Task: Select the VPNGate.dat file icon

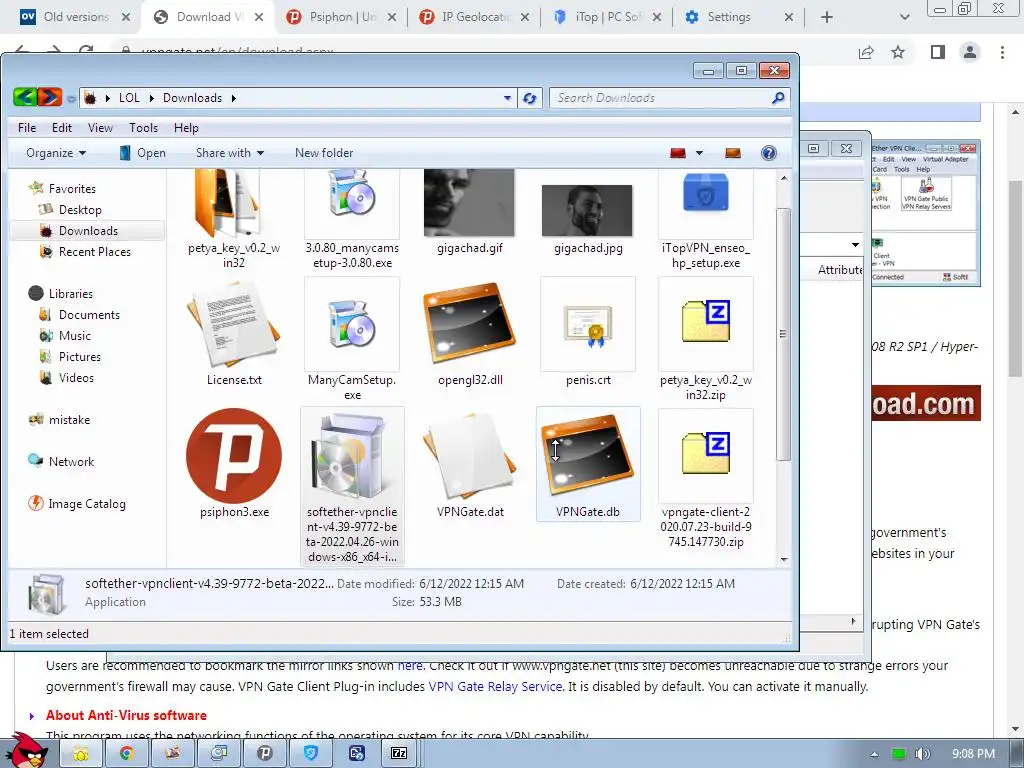Action: tap(470, 456)
